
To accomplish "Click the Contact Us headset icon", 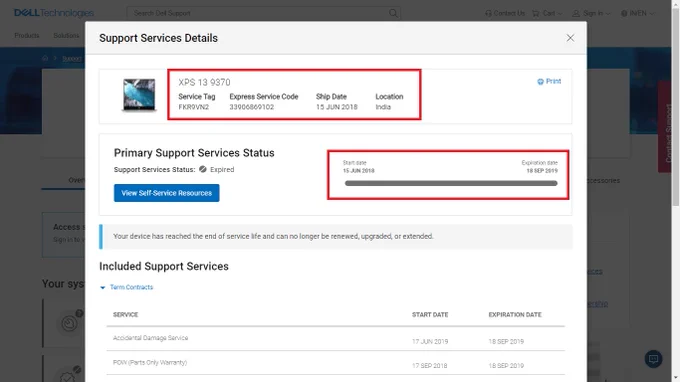I will 488,13.
